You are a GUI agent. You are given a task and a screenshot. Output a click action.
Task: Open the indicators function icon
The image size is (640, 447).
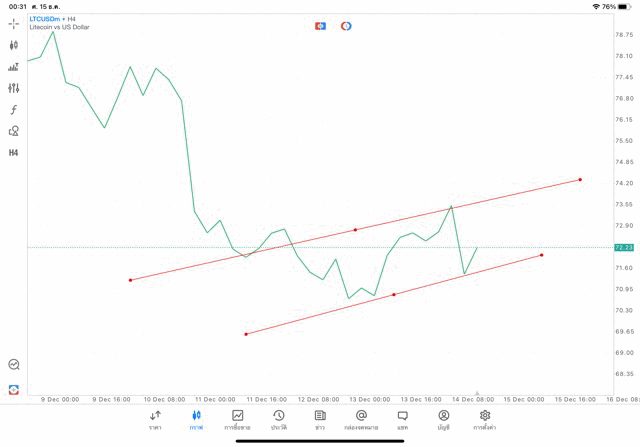(14, 110)
